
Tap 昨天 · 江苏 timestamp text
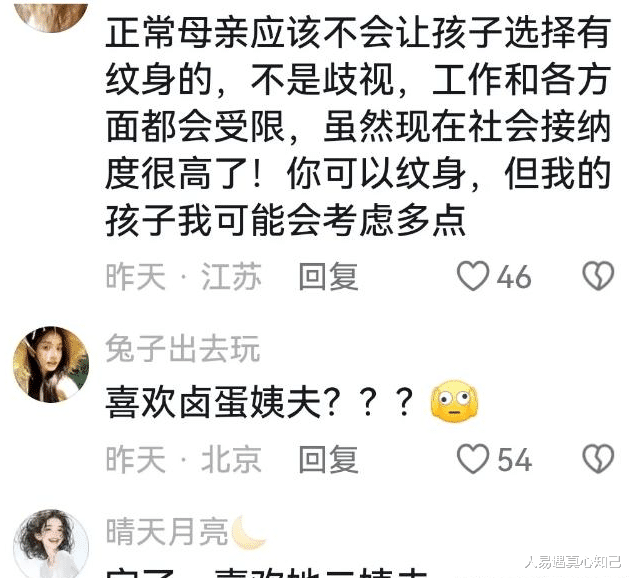pos(184,276)
